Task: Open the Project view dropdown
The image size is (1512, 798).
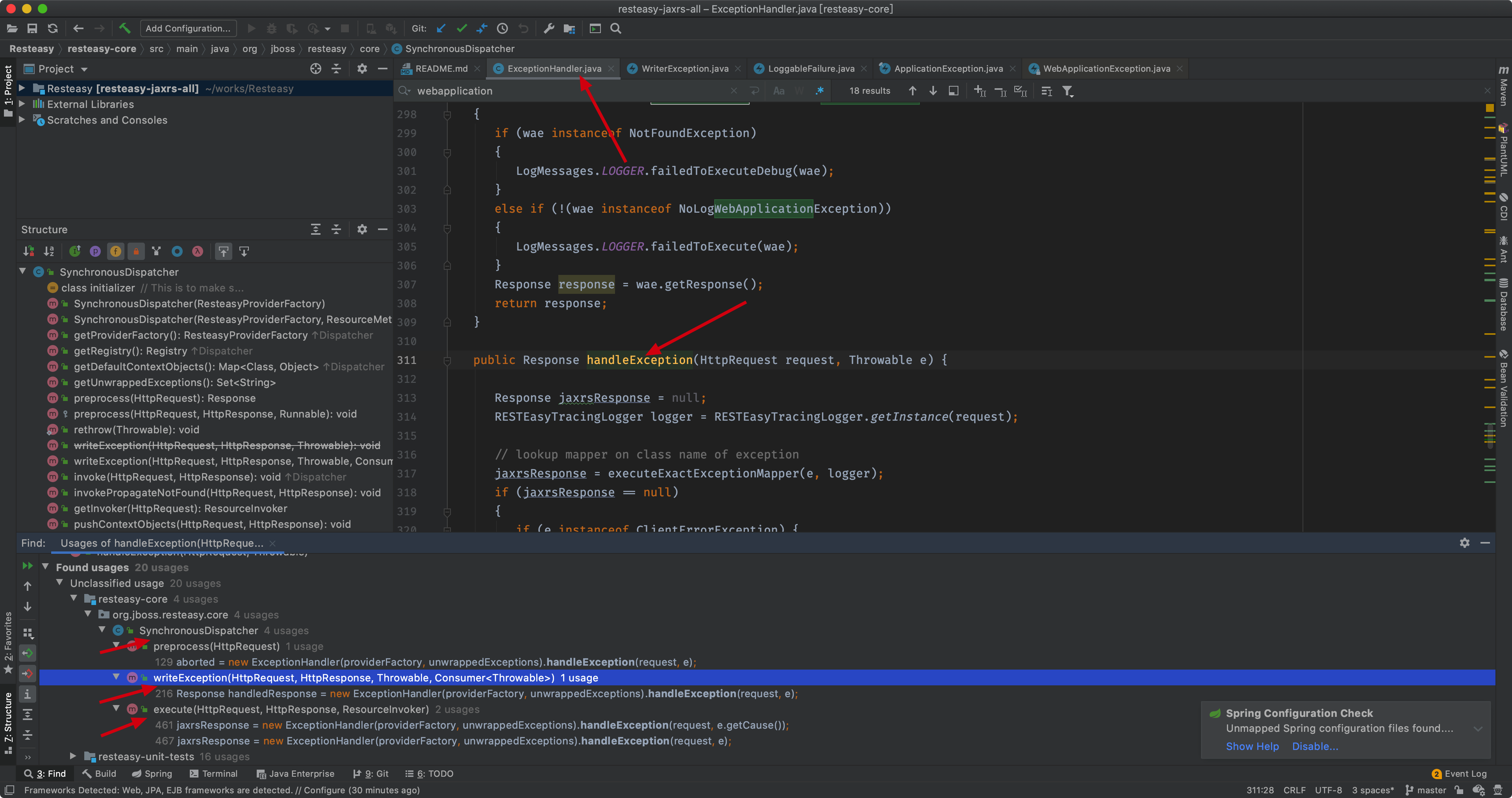Action: point(84,69)
